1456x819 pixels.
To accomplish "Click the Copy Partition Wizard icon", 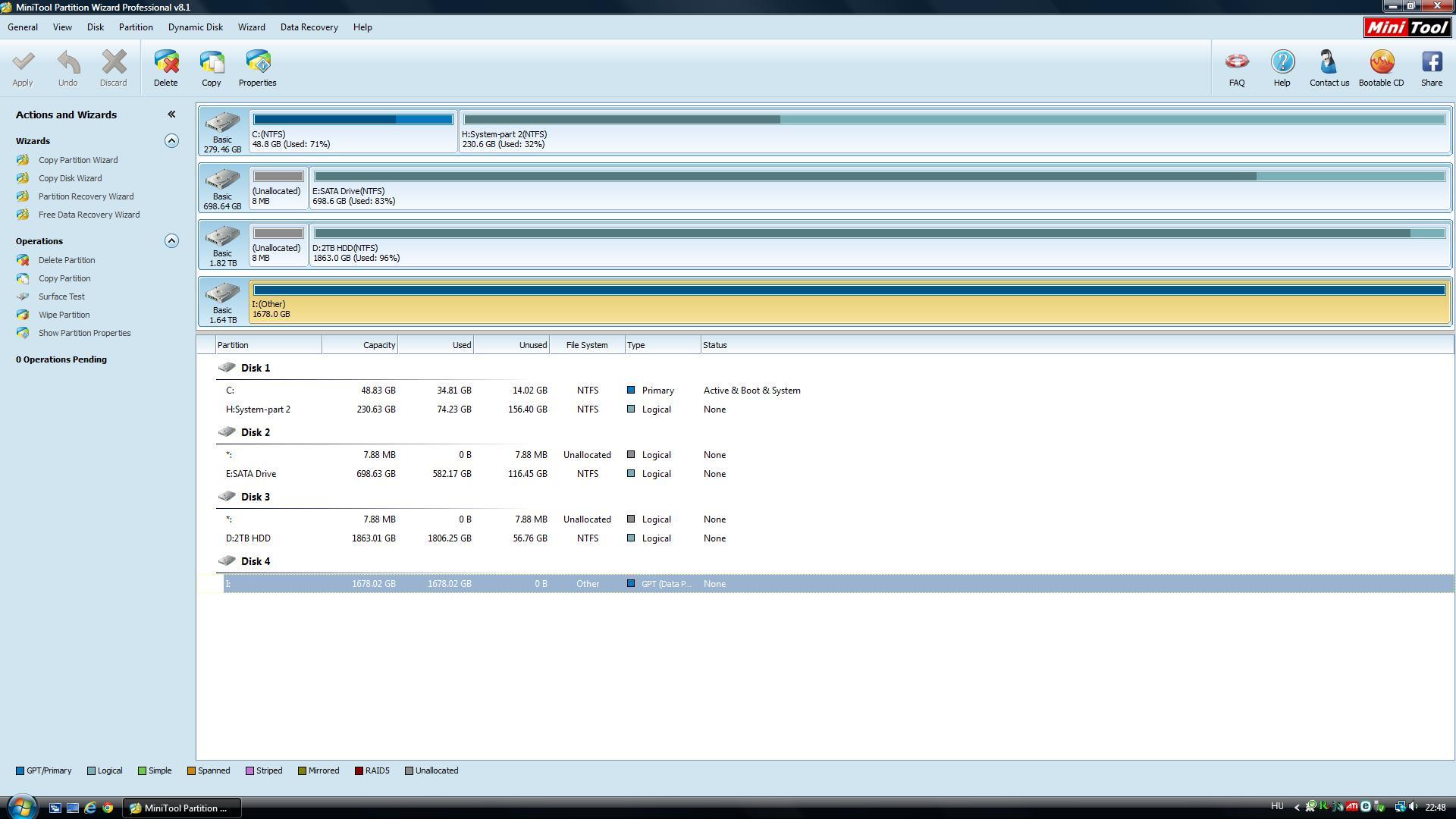I will (x=23, y=160).
